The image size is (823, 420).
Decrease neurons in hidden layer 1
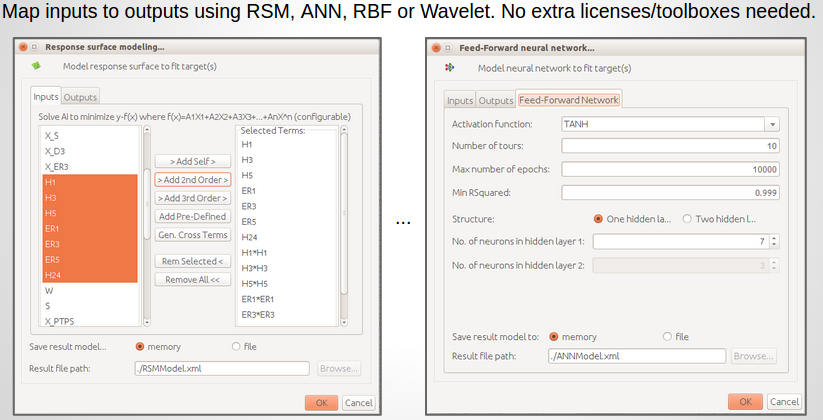pos(774,245)
